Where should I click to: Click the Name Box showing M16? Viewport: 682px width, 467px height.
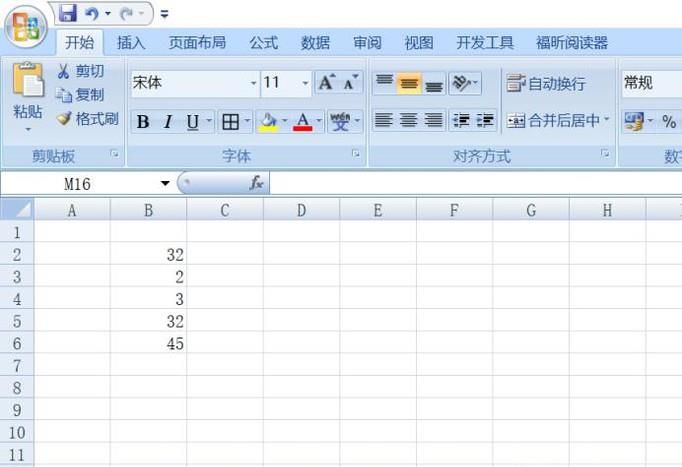77,184
